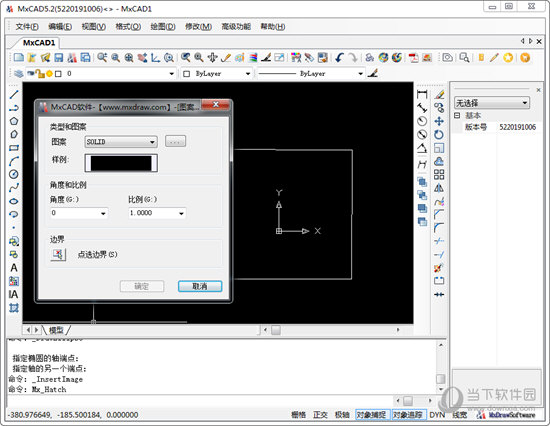Toggle DYN dynamic input in status bar

(x=437, y=415)
